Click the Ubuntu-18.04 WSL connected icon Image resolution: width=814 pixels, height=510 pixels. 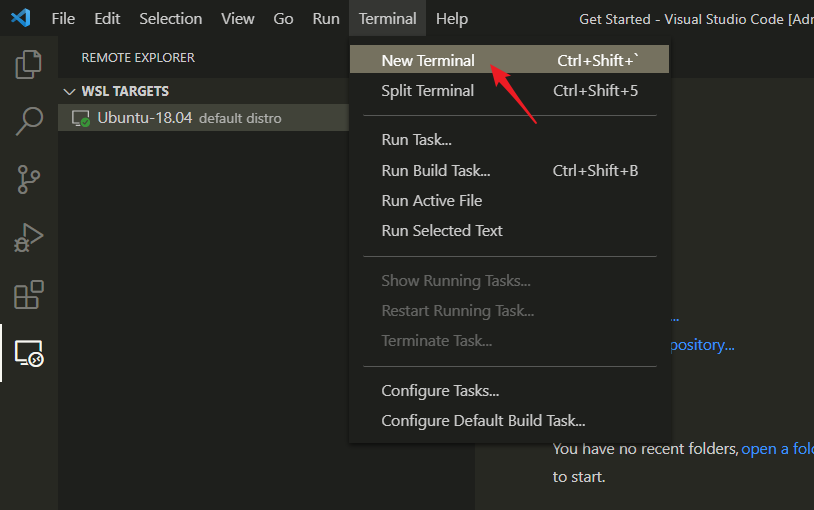coord(80,118)
